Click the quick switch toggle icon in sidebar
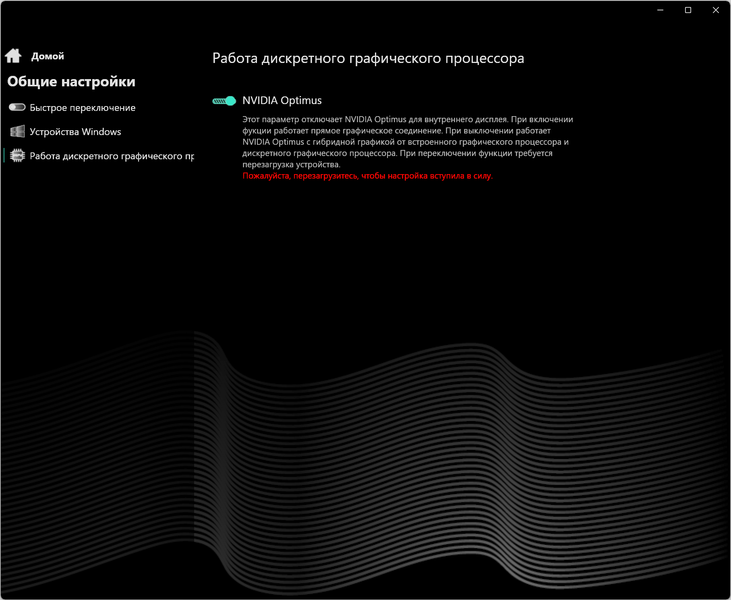 pyautogui.click(x=17, y=108)
